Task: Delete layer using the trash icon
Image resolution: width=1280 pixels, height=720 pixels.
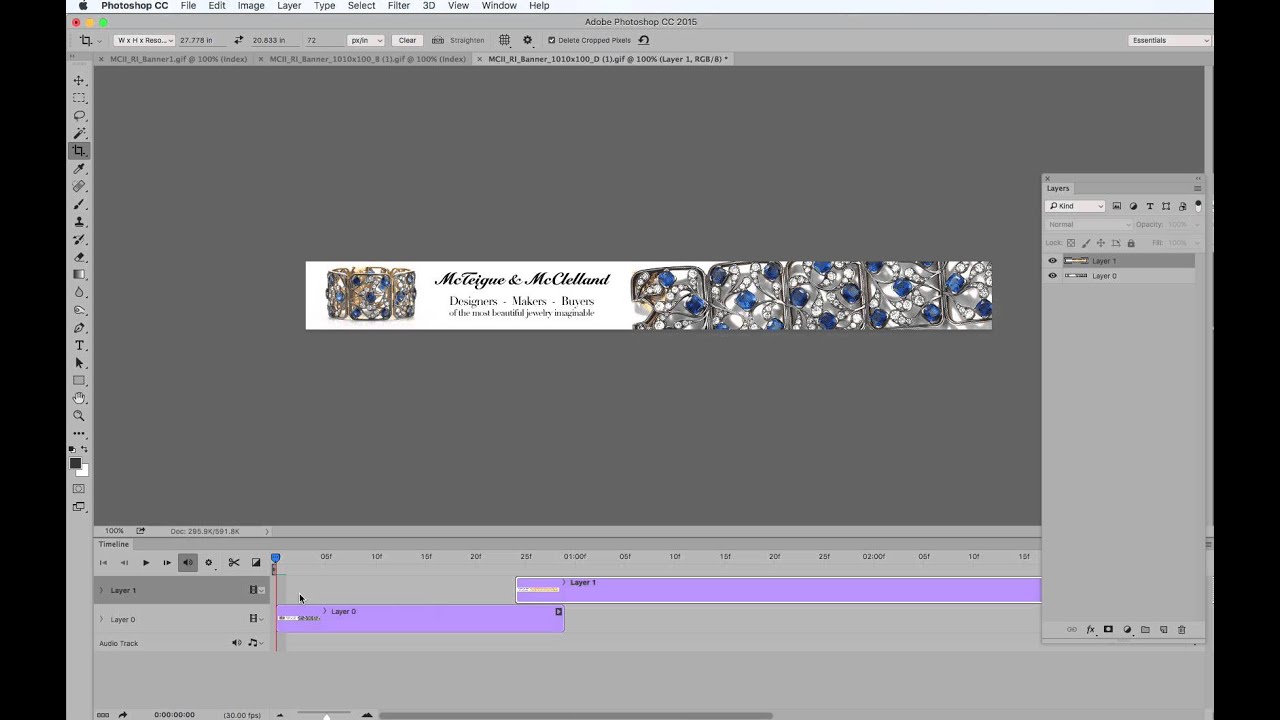Action: click(x=1181, y=630)
